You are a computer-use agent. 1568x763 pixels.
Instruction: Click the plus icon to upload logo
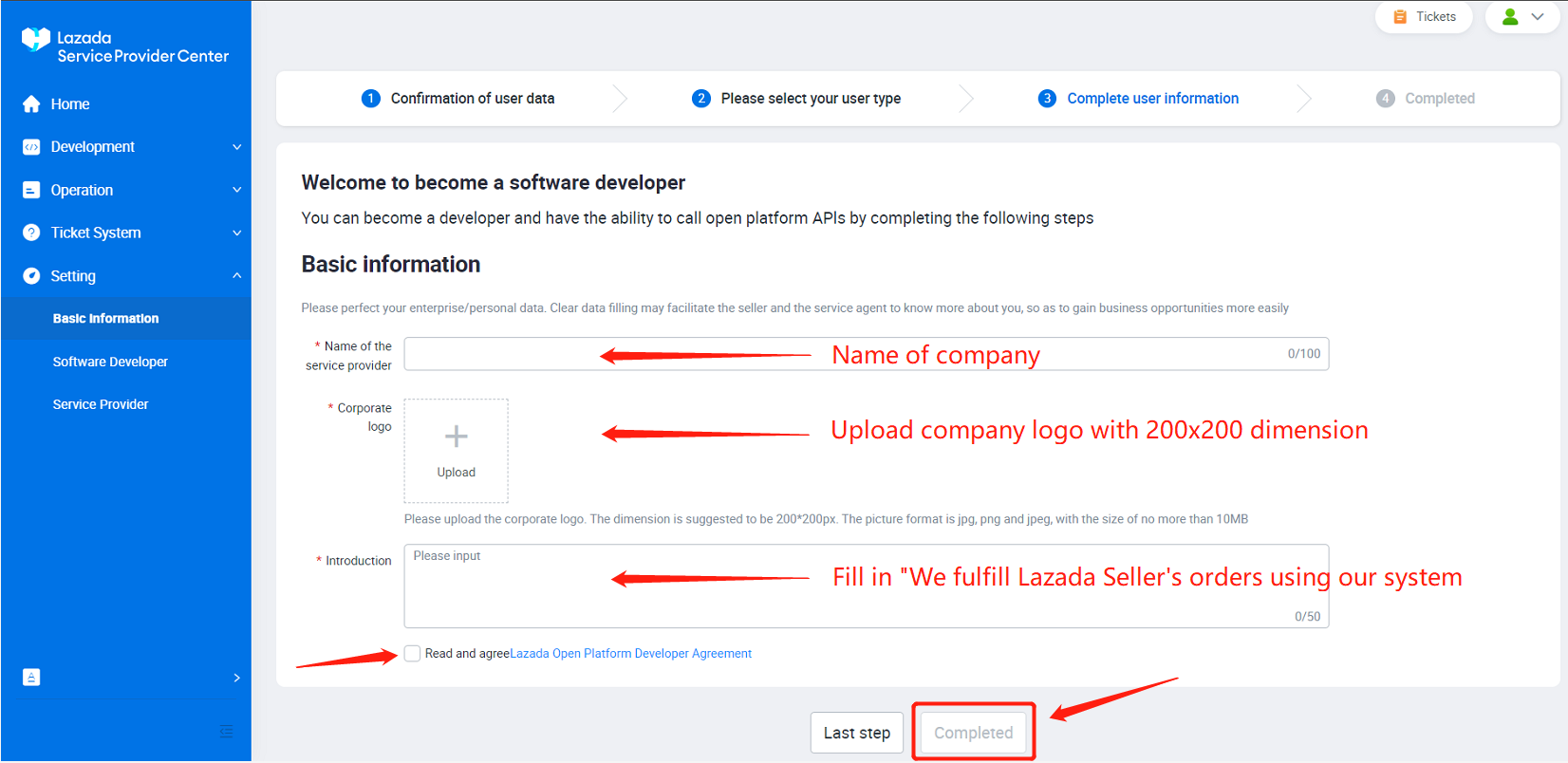(457, 436)
